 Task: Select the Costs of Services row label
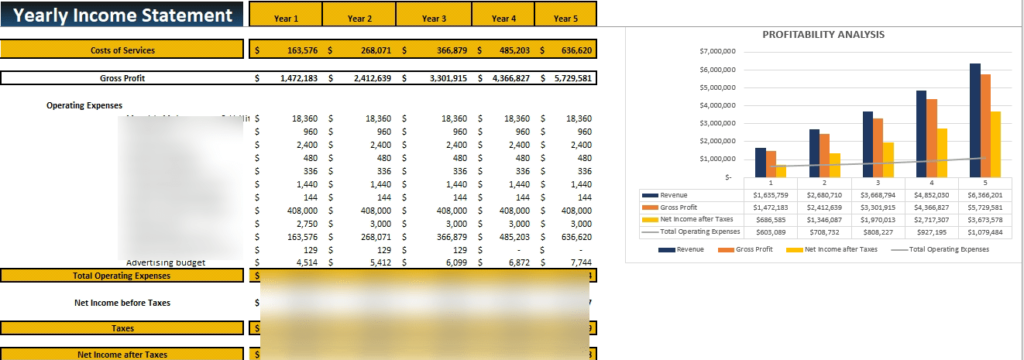click(122, 50)
